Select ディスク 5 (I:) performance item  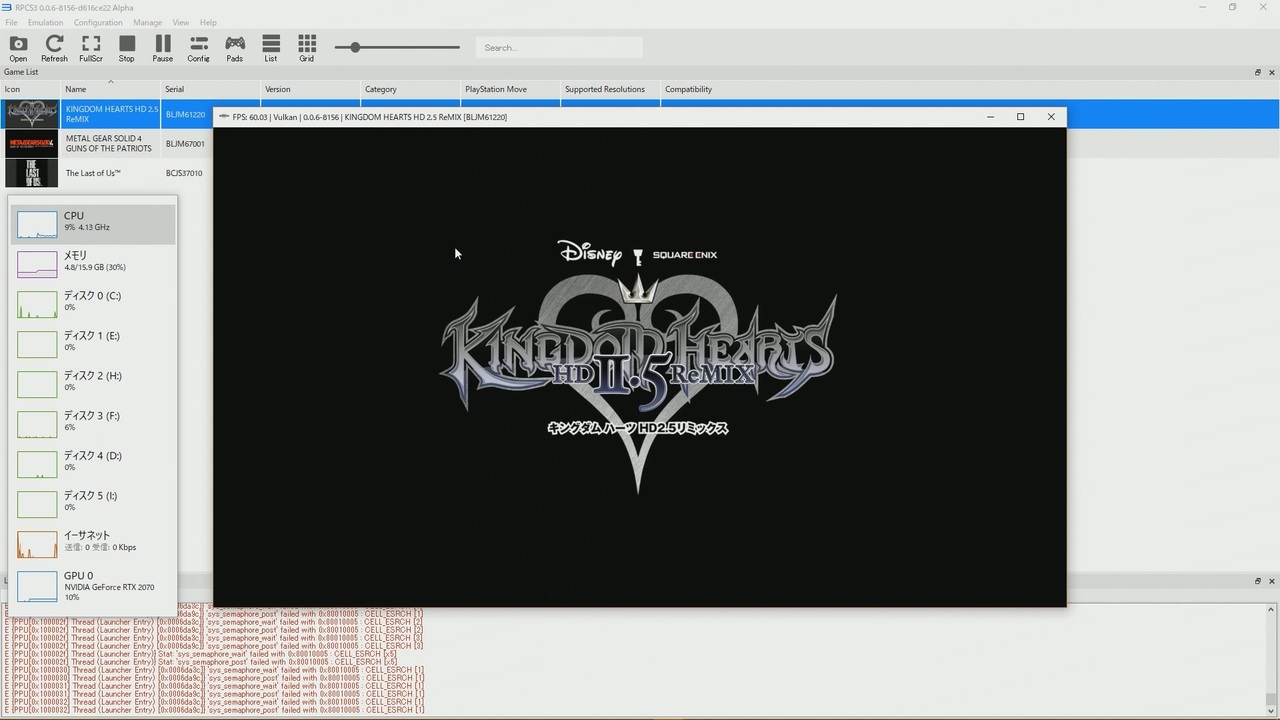click(93, 504)
